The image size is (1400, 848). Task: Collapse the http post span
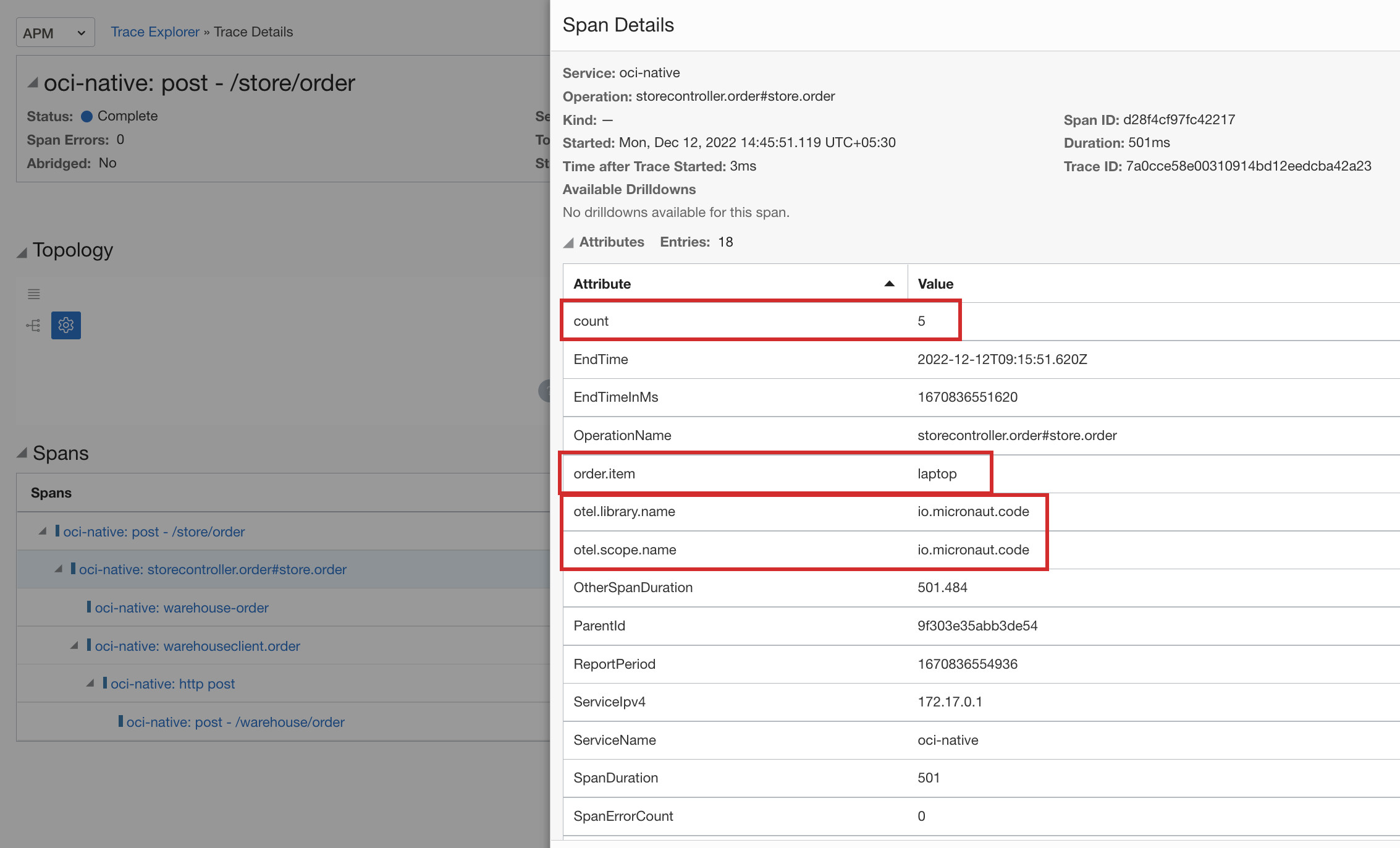pyautogui.click(x=90, y=683)
